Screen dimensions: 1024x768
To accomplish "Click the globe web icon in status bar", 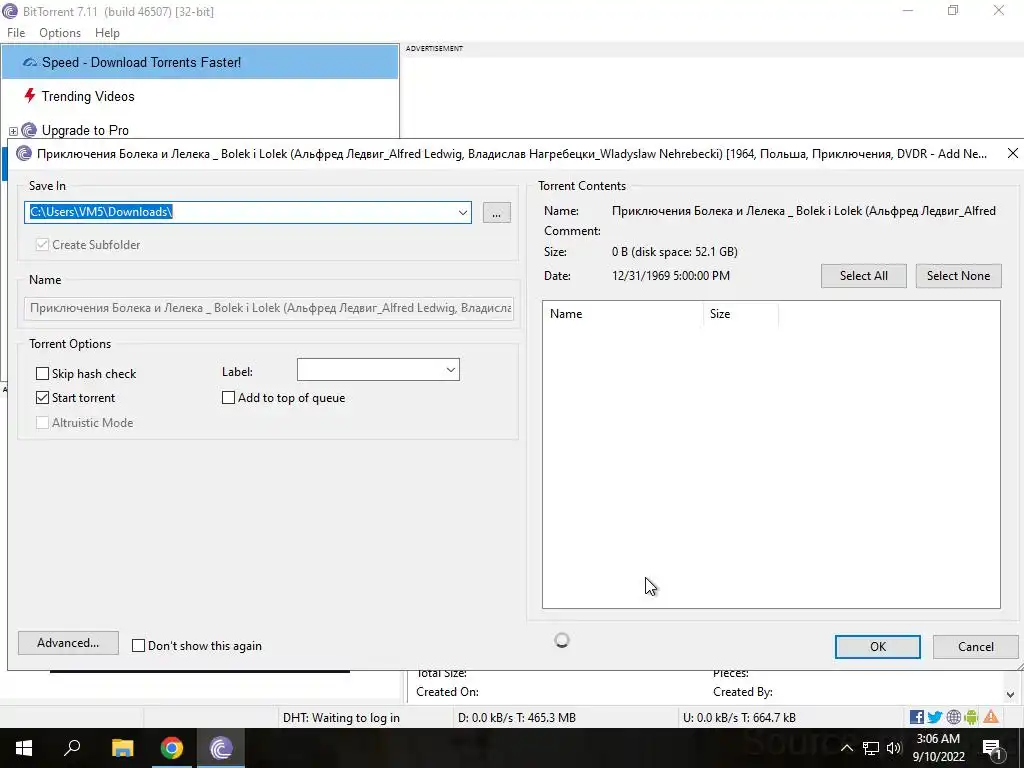I will 953,717.
